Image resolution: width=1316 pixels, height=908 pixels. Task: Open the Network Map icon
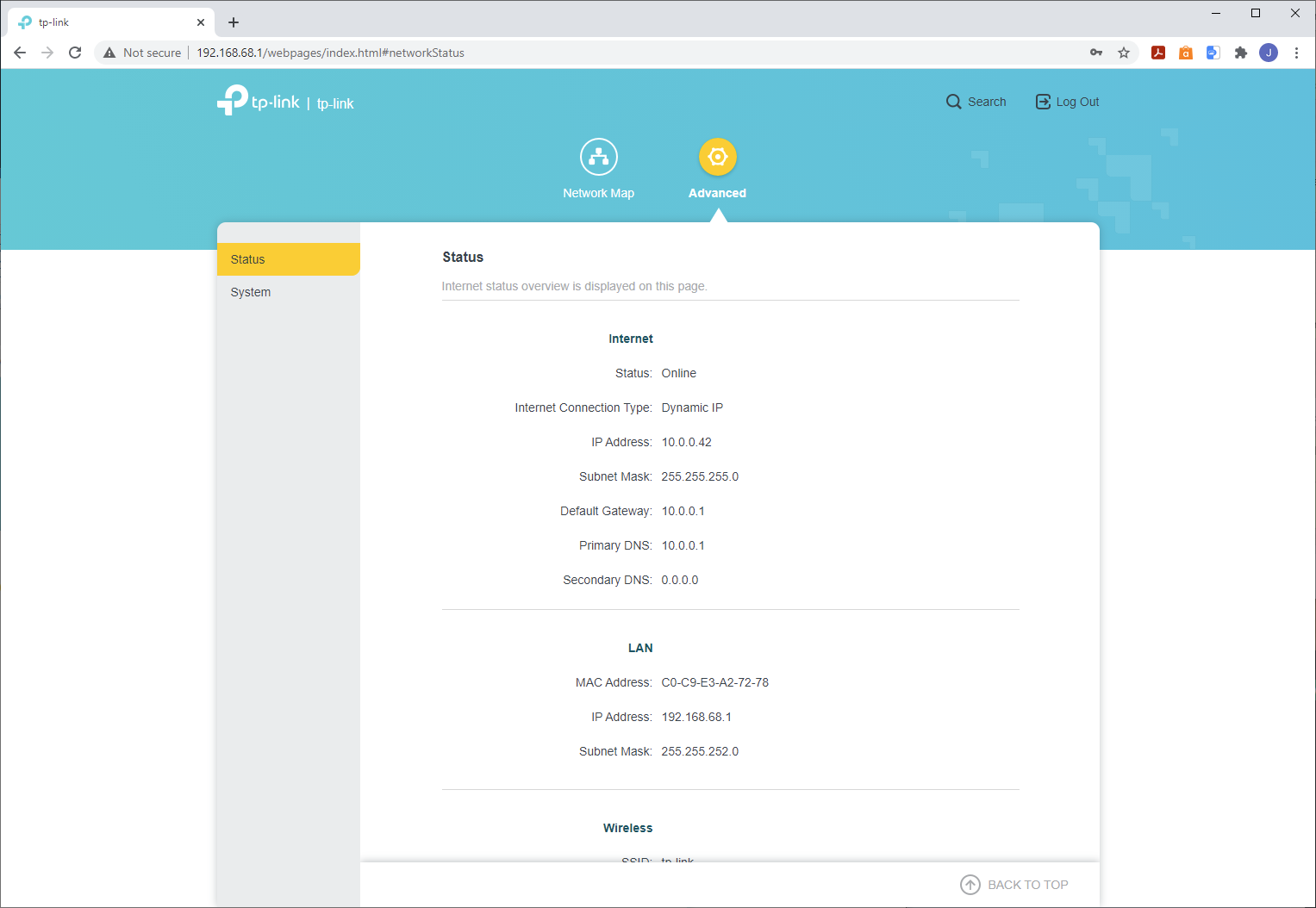click(599, 157)
